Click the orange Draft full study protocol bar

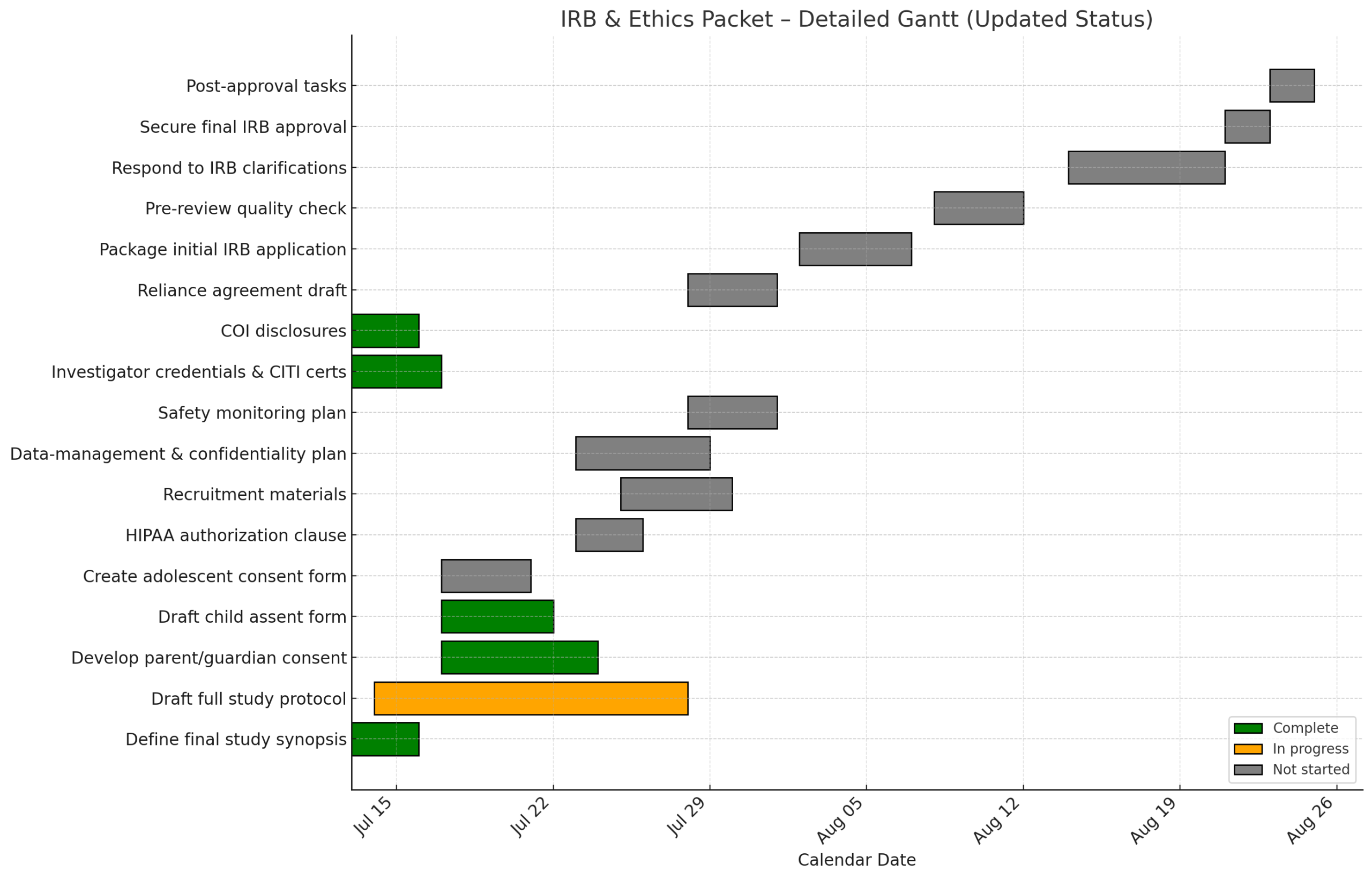(x=531, y=698)
